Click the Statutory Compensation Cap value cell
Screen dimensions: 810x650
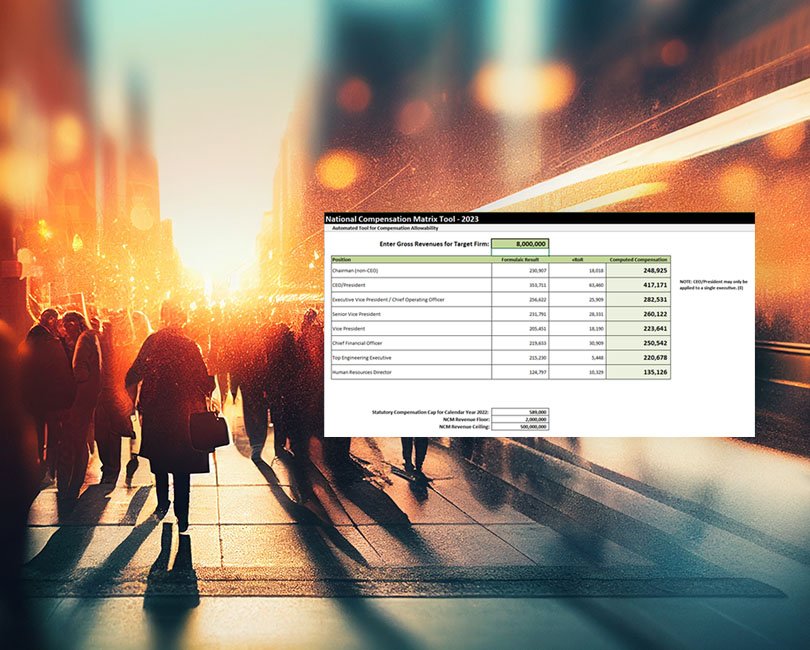[x=520, y=412]
